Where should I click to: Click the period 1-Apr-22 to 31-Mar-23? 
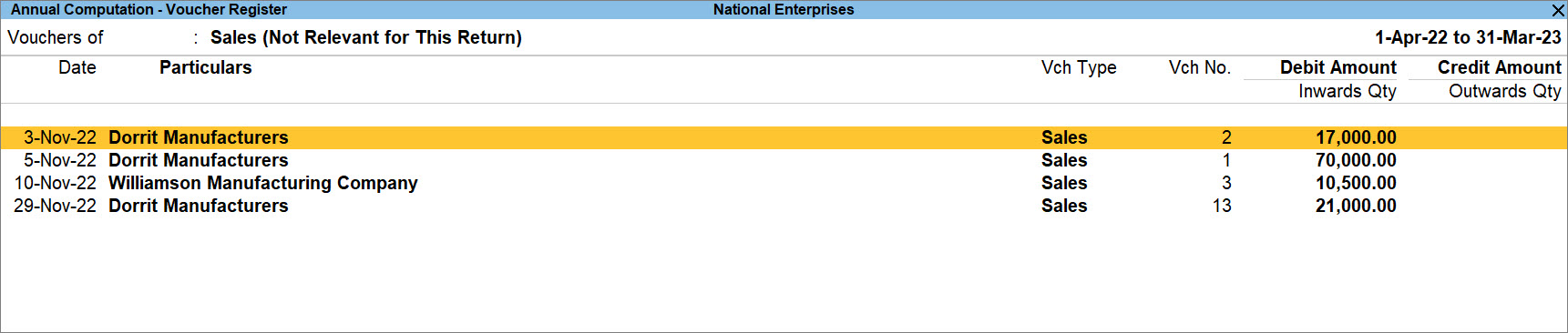[1468, 37]
